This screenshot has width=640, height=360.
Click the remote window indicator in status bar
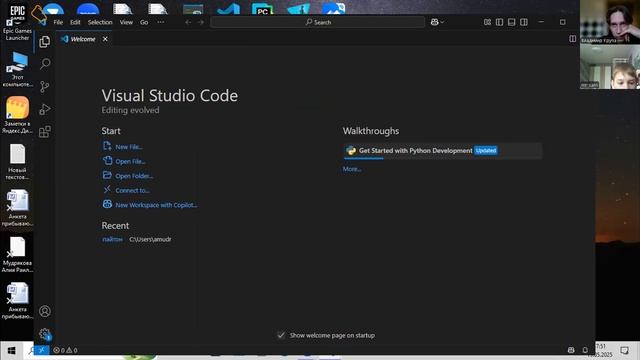(x=41, y=350)
